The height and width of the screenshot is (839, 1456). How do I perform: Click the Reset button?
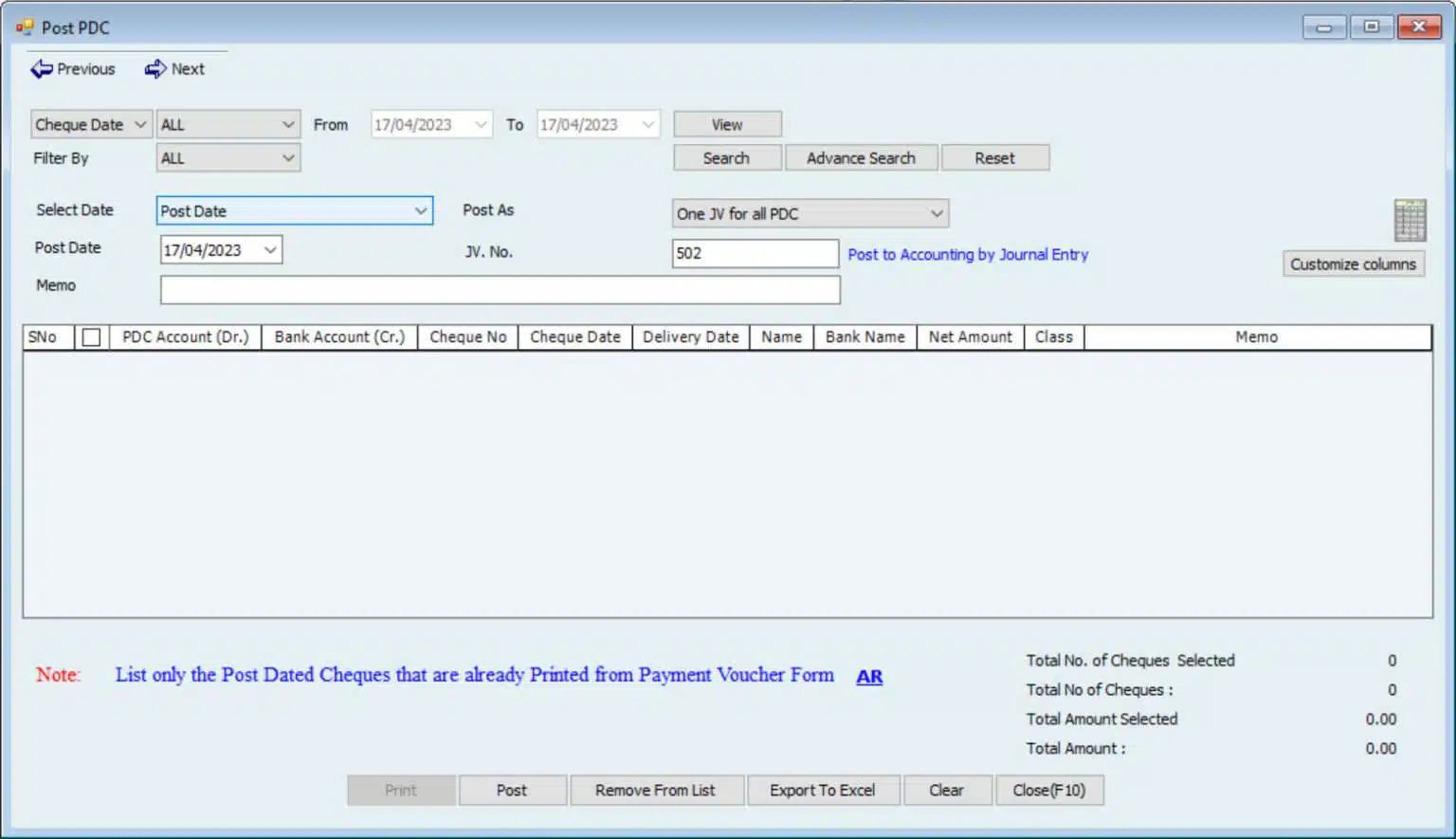point(994,158)
